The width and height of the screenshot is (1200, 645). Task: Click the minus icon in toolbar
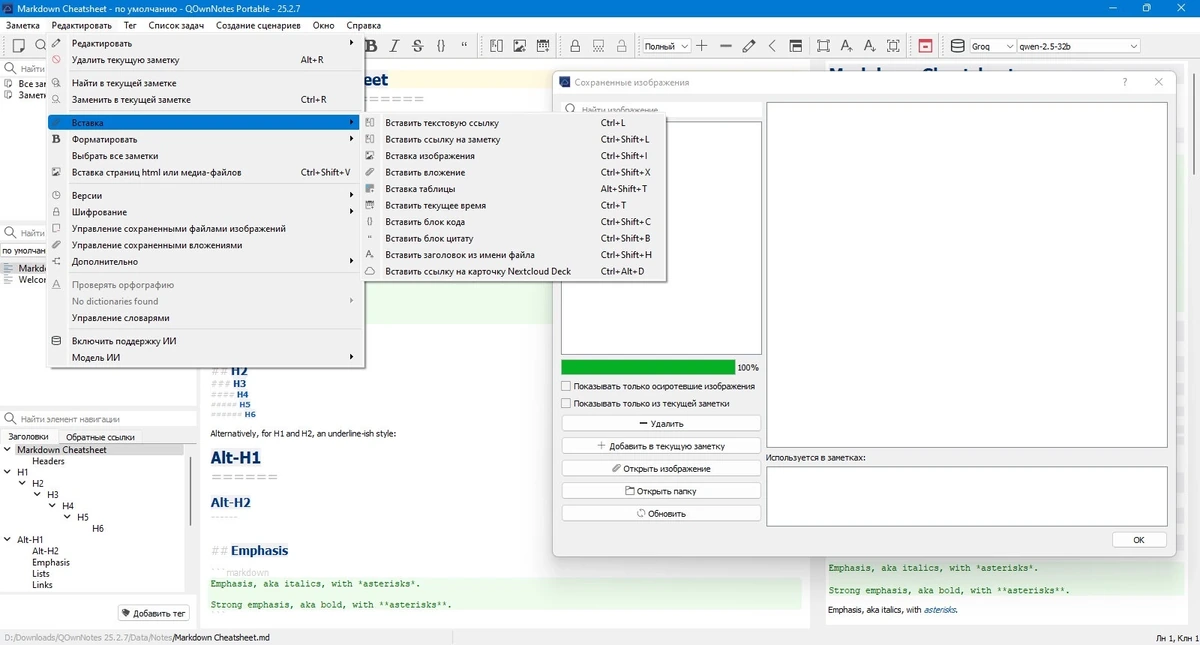tap(726, 46)
